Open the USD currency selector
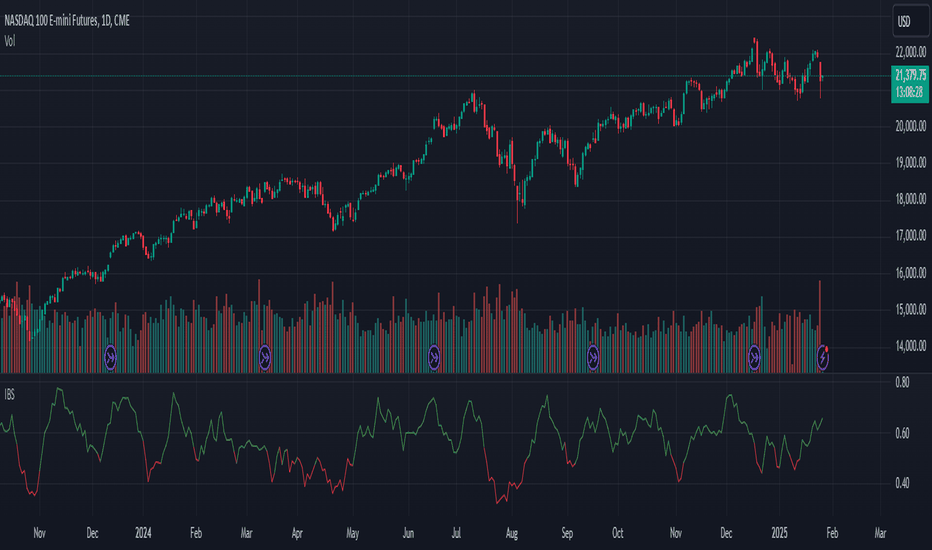This screenshot has width=932, height=550. click(910, 22)
